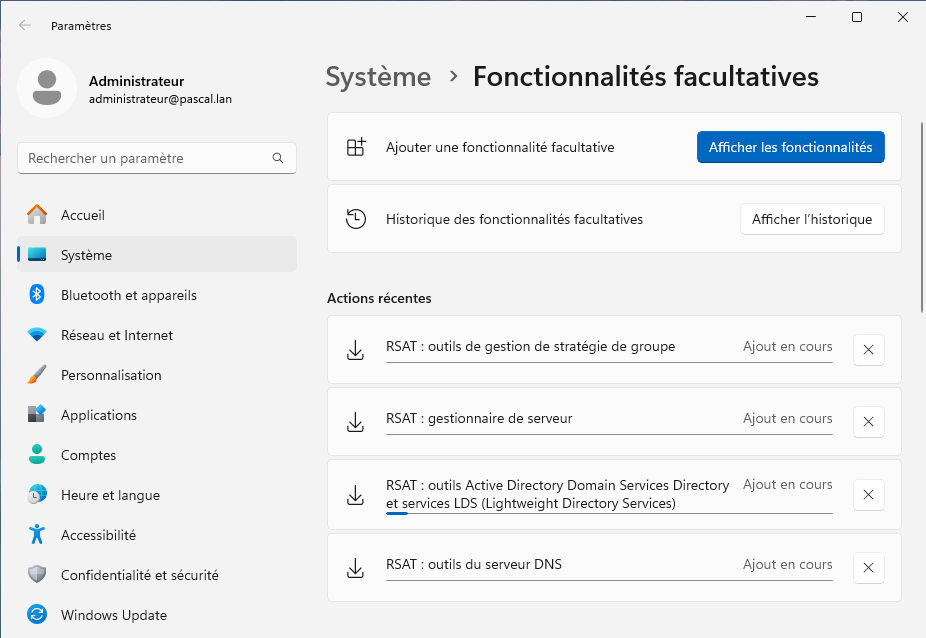Click Afficher les fonctionnalités button
This screenshot has width=926, height=638.
coord(791,147)
